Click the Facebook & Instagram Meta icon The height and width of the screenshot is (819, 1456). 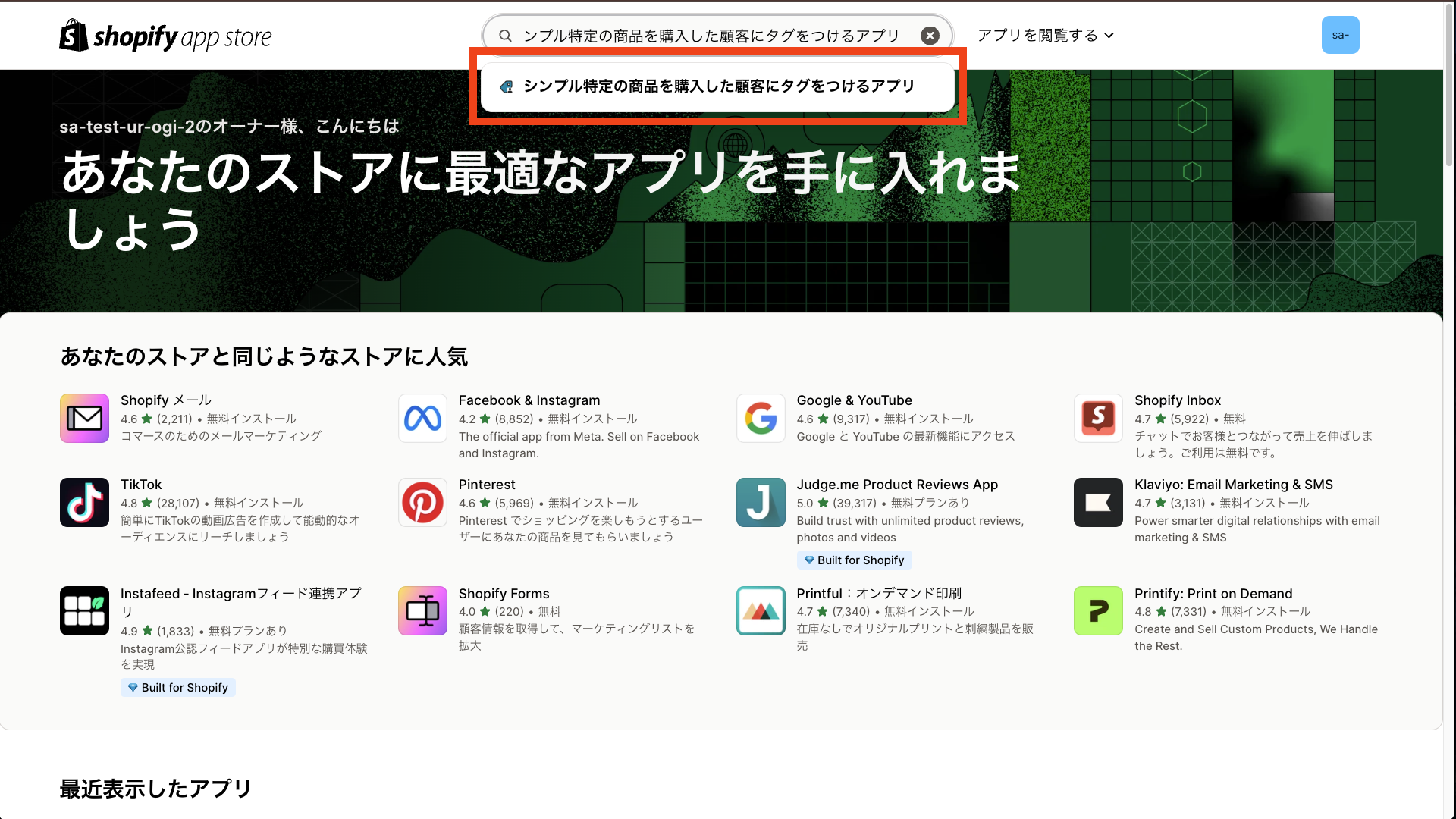422,418
